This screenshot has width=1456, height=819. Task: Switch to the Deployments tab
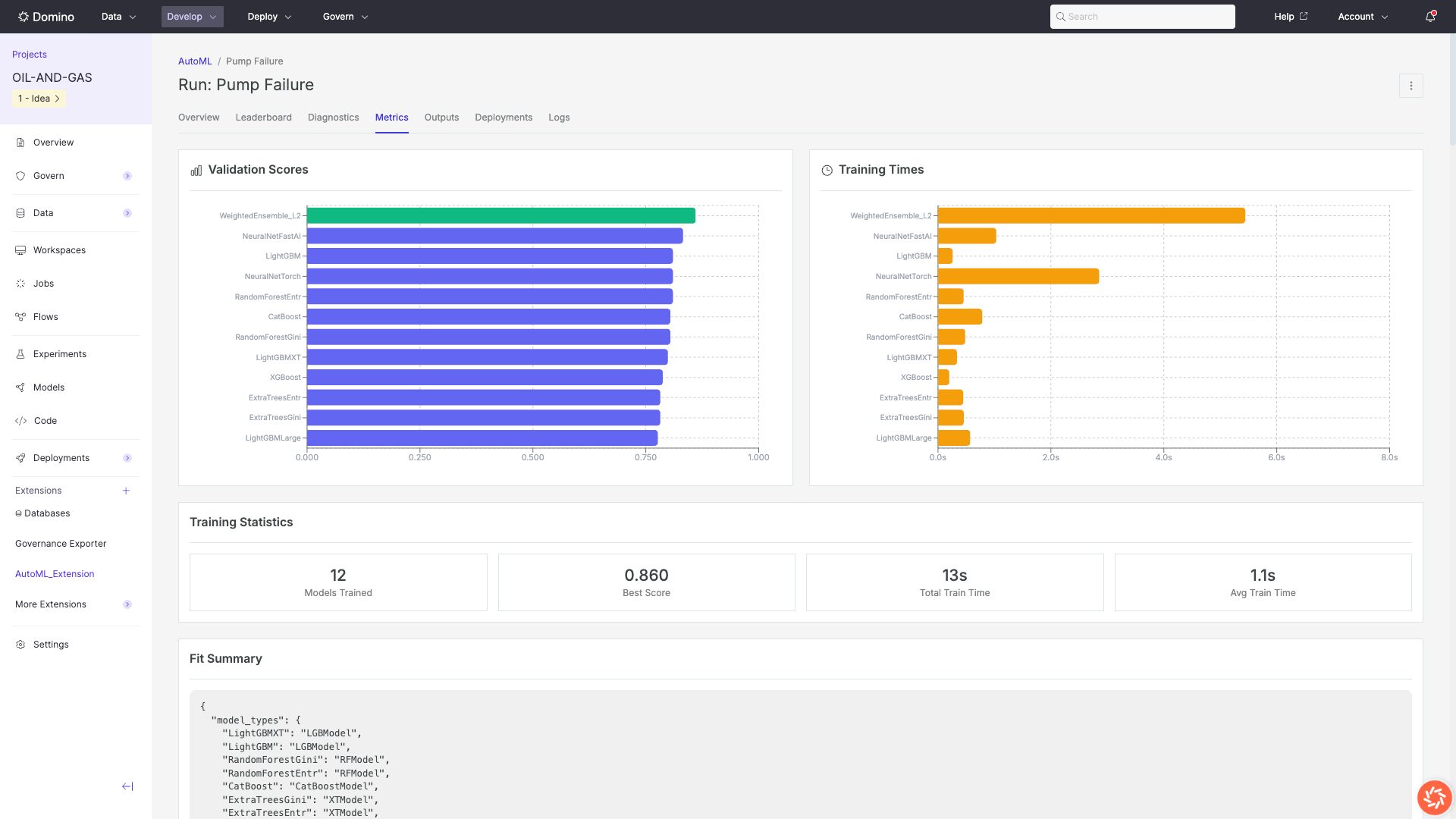click(504, 118)
